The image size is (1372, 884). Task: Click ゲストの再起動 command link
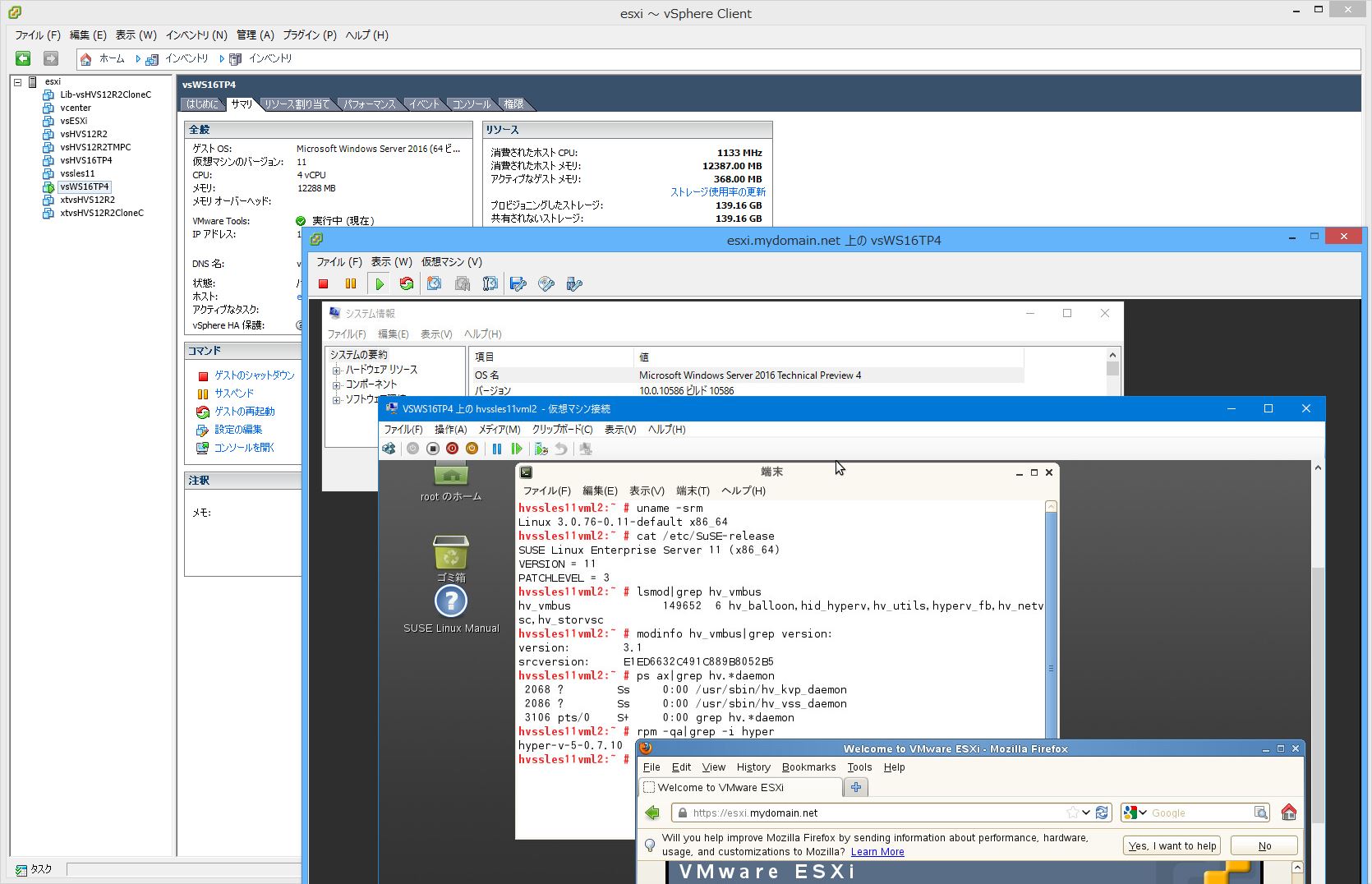[x=245, y=411]
